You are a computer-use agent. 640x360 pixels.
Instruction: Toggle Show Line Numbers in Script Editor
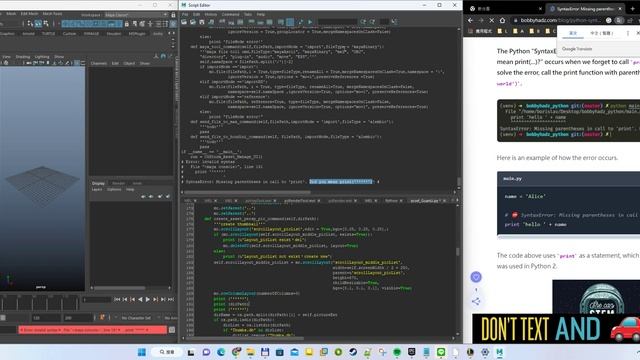point(290,22)
